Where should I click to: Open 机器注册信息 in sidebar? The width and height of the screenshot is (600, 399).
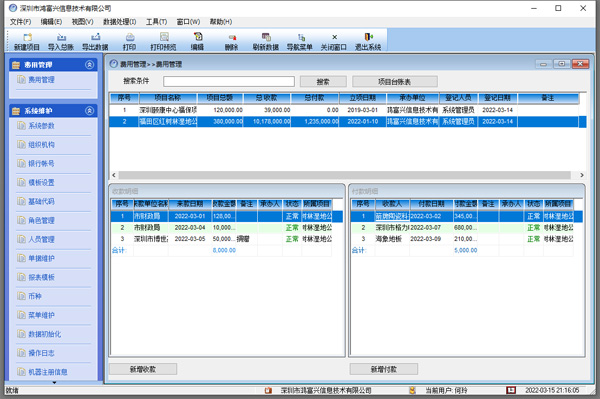(x=48, y=372)
